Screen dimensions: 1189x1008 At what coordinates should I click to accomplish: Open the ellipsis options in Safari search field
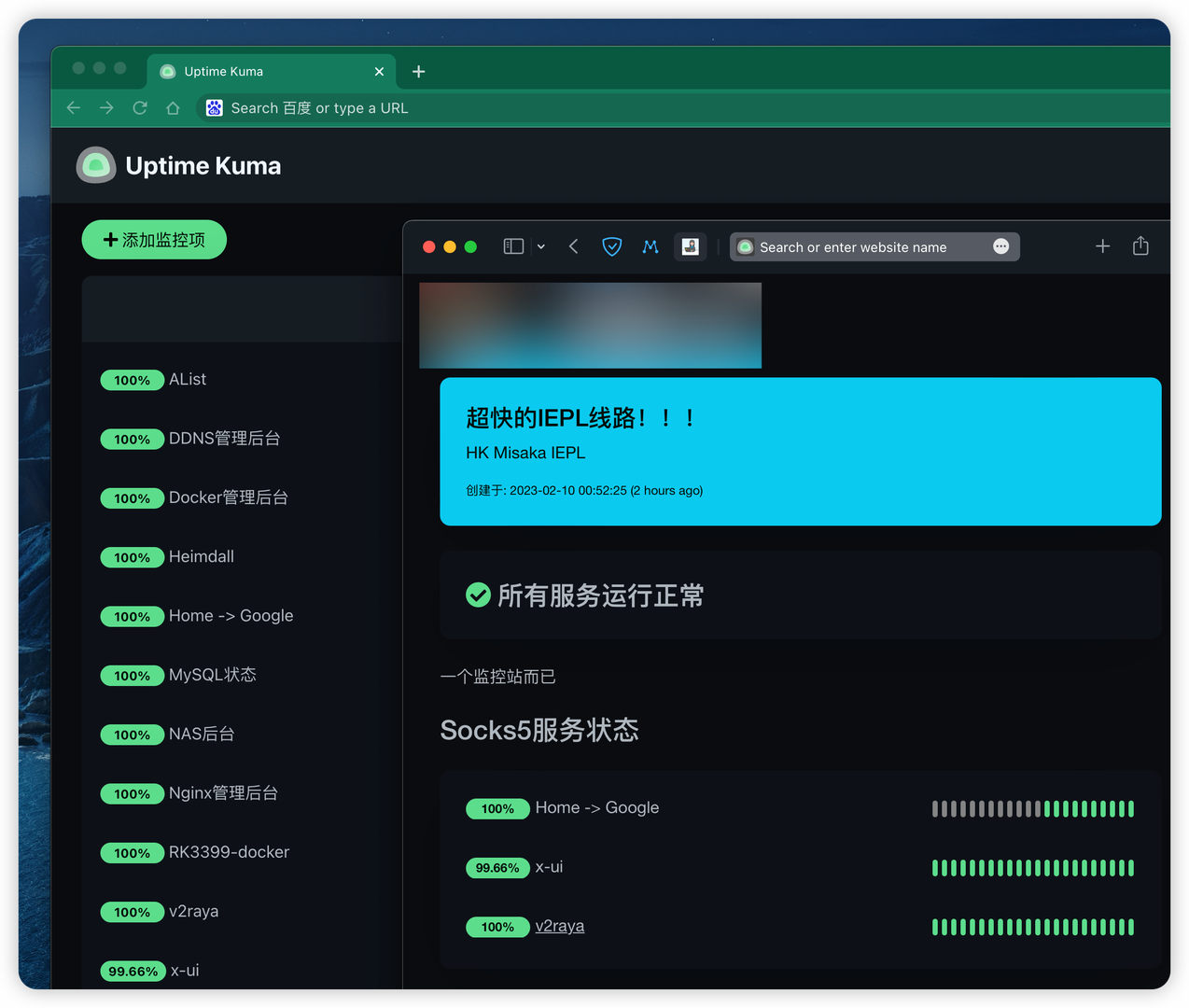pyautogui.click(x=1000, y=246)
